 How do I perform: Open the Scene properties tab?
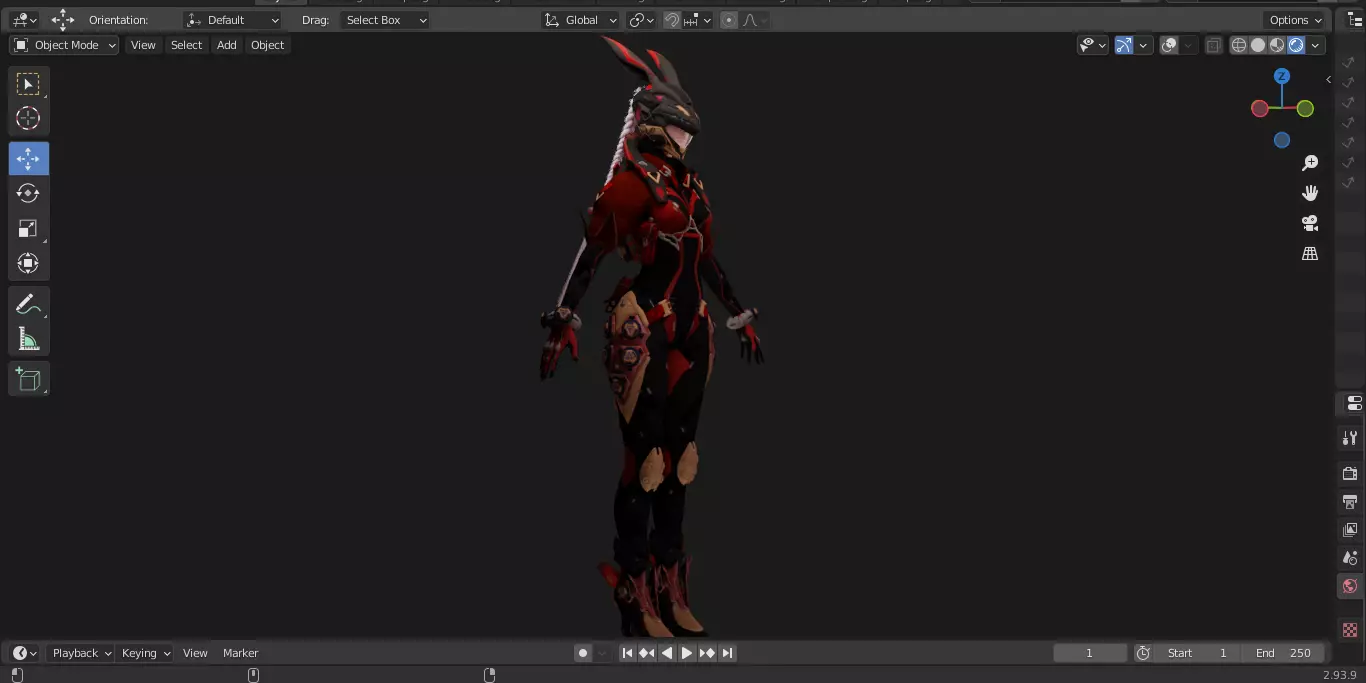[1350, 557]
